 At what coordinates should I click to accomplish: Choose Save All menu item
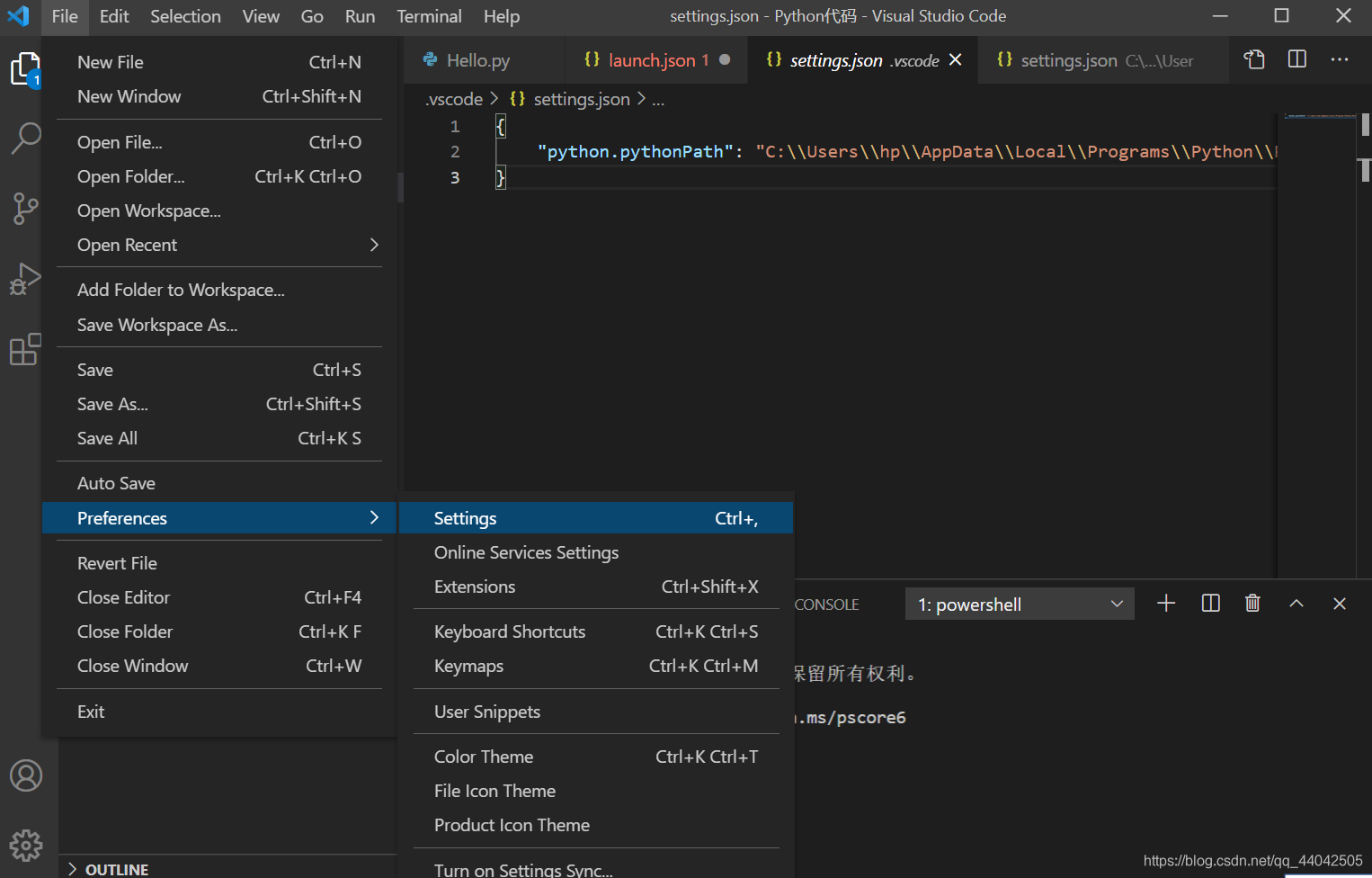(219, 438)
